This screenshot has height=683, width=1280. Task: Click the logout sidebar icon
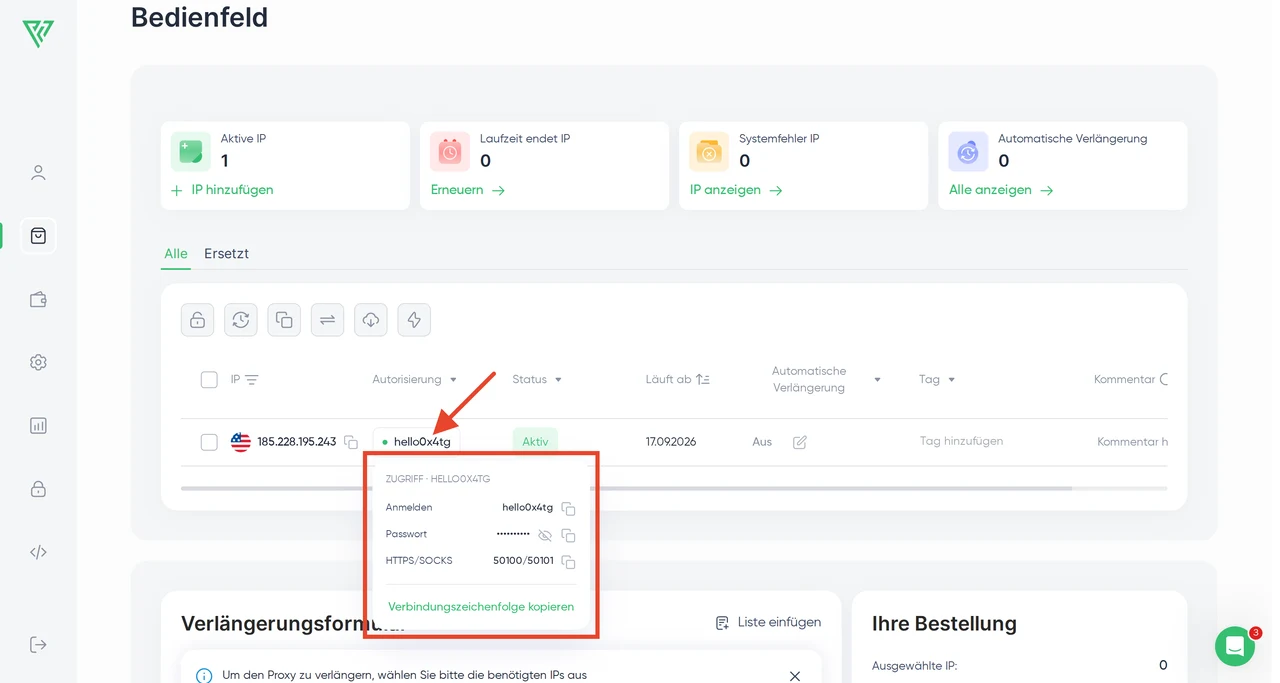click(x=38, y=644)
